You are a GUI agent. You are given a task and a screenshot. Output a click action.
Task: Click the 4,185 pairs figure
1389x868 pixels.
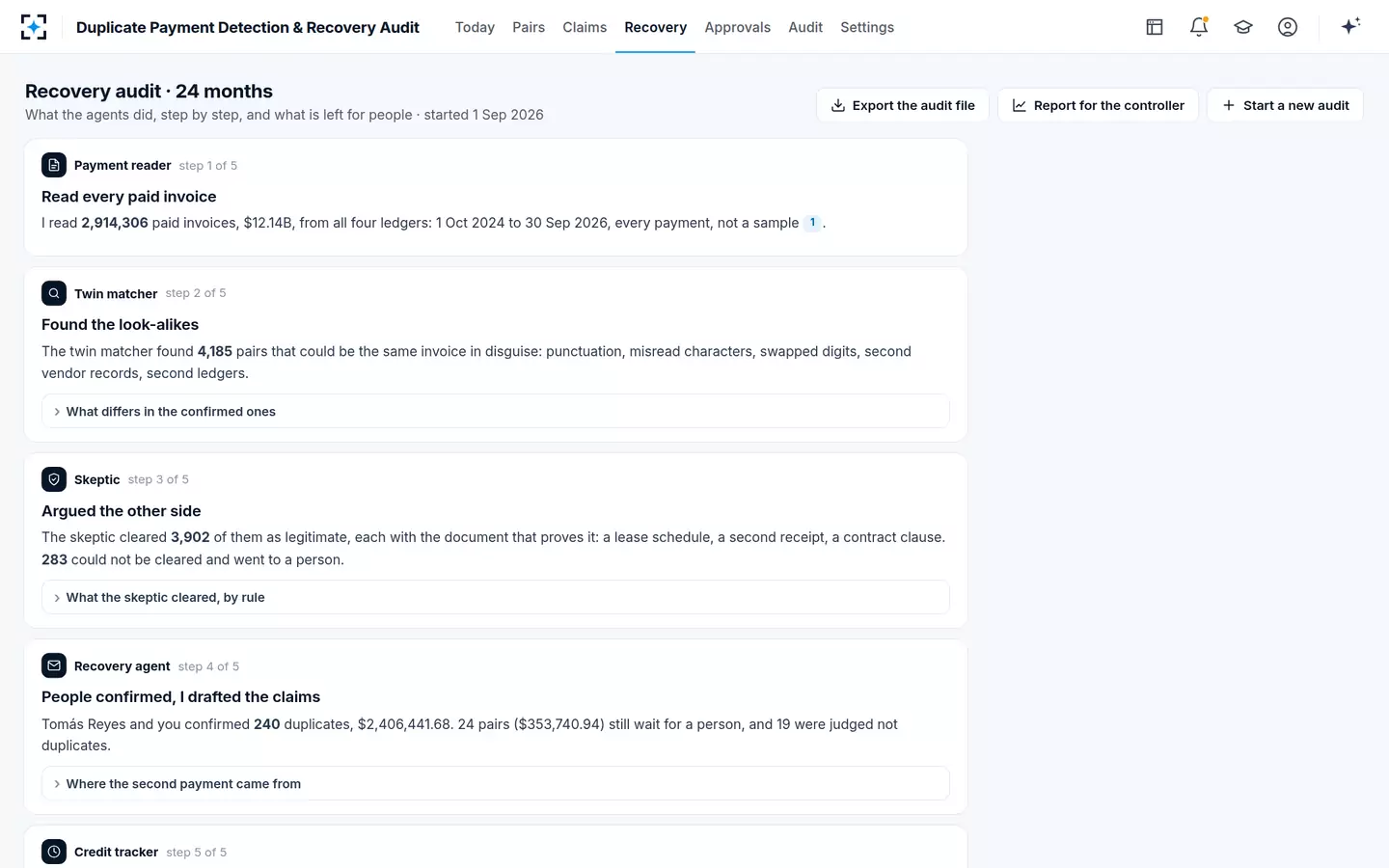click(x=215, y=351)
